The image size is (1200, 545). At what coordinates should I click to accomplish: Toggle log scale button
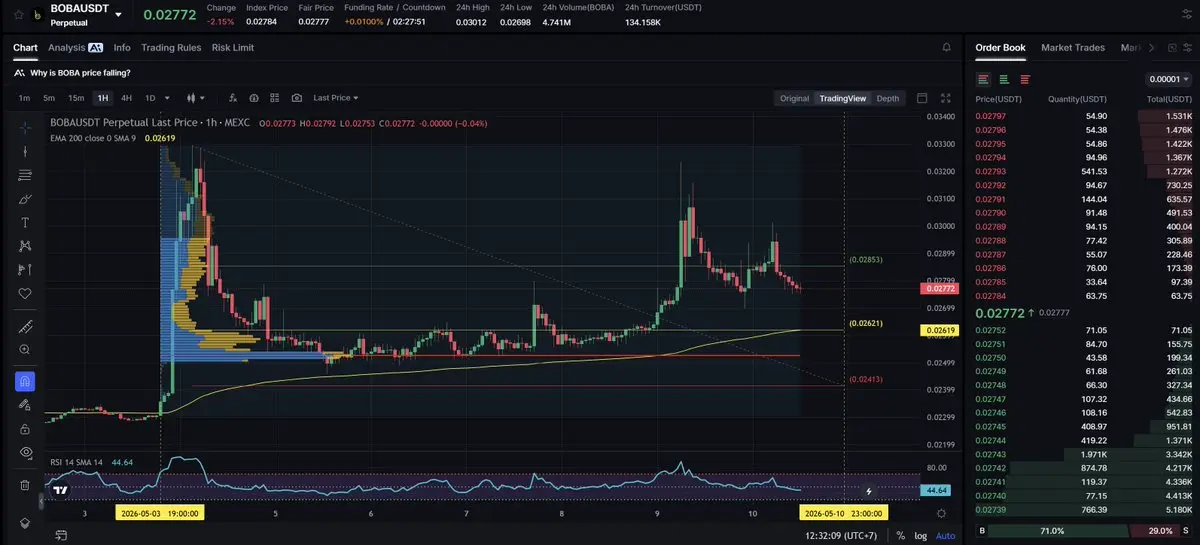[920, 535]
